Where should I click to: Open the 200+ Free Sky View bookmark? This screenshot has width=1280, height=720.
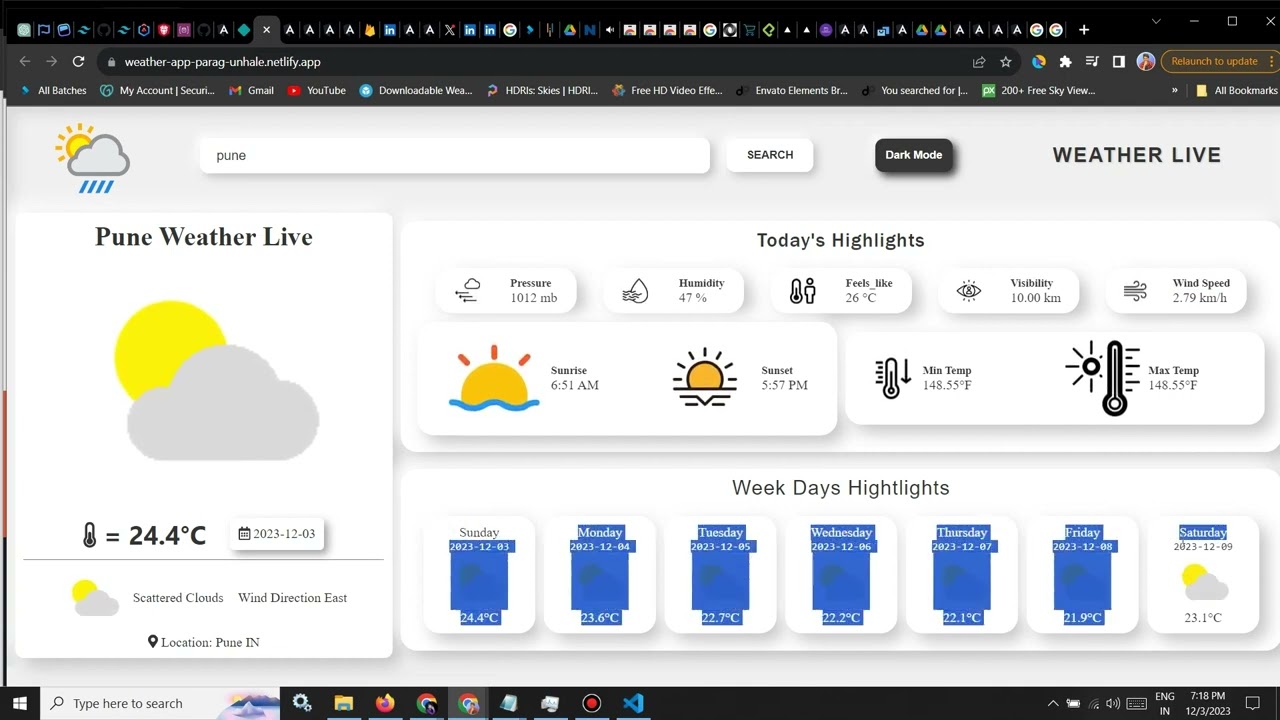click(x=1039, y=90)
